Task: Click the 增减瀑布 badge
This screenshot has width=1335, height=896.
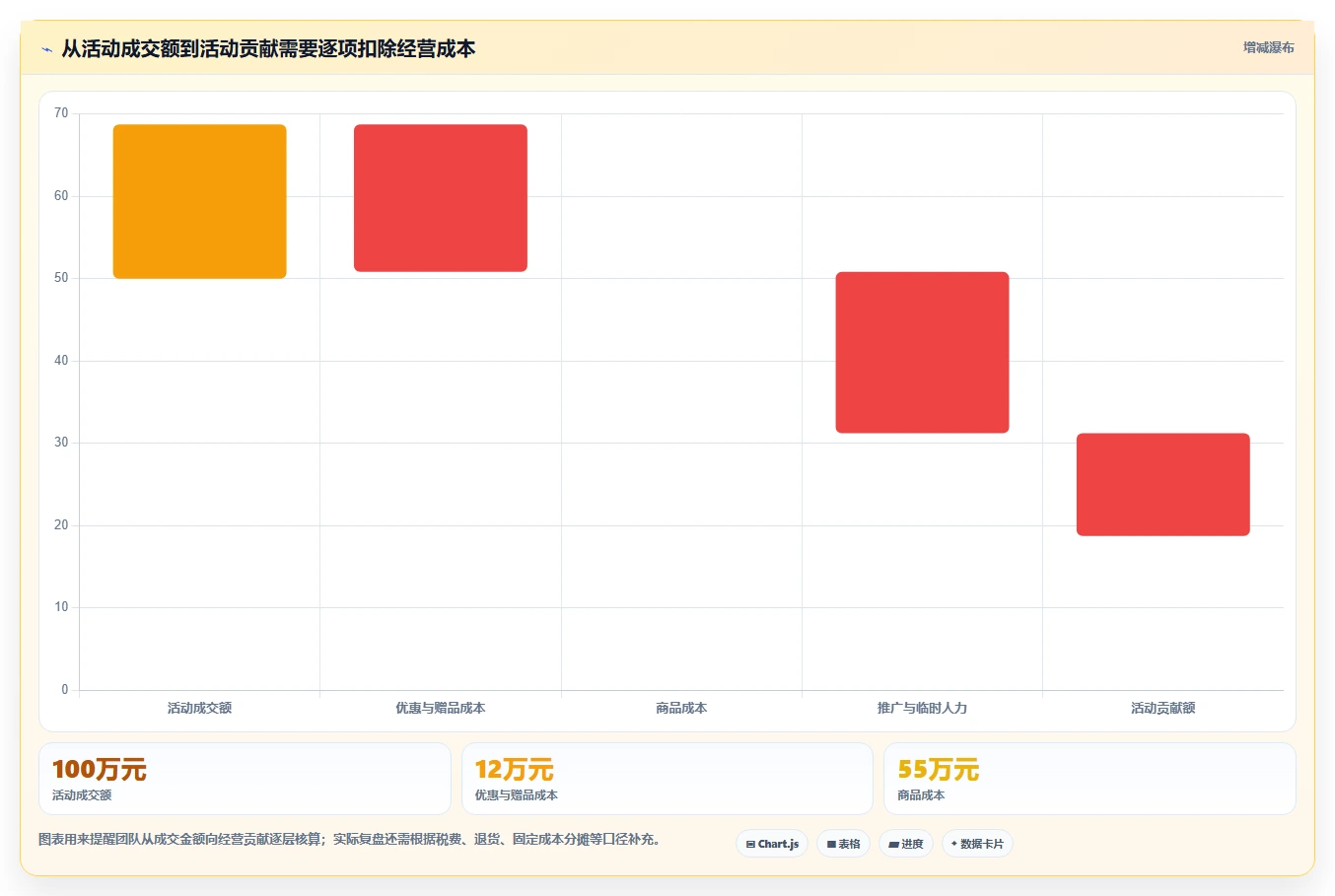Action: click(x=1268, y=47)
